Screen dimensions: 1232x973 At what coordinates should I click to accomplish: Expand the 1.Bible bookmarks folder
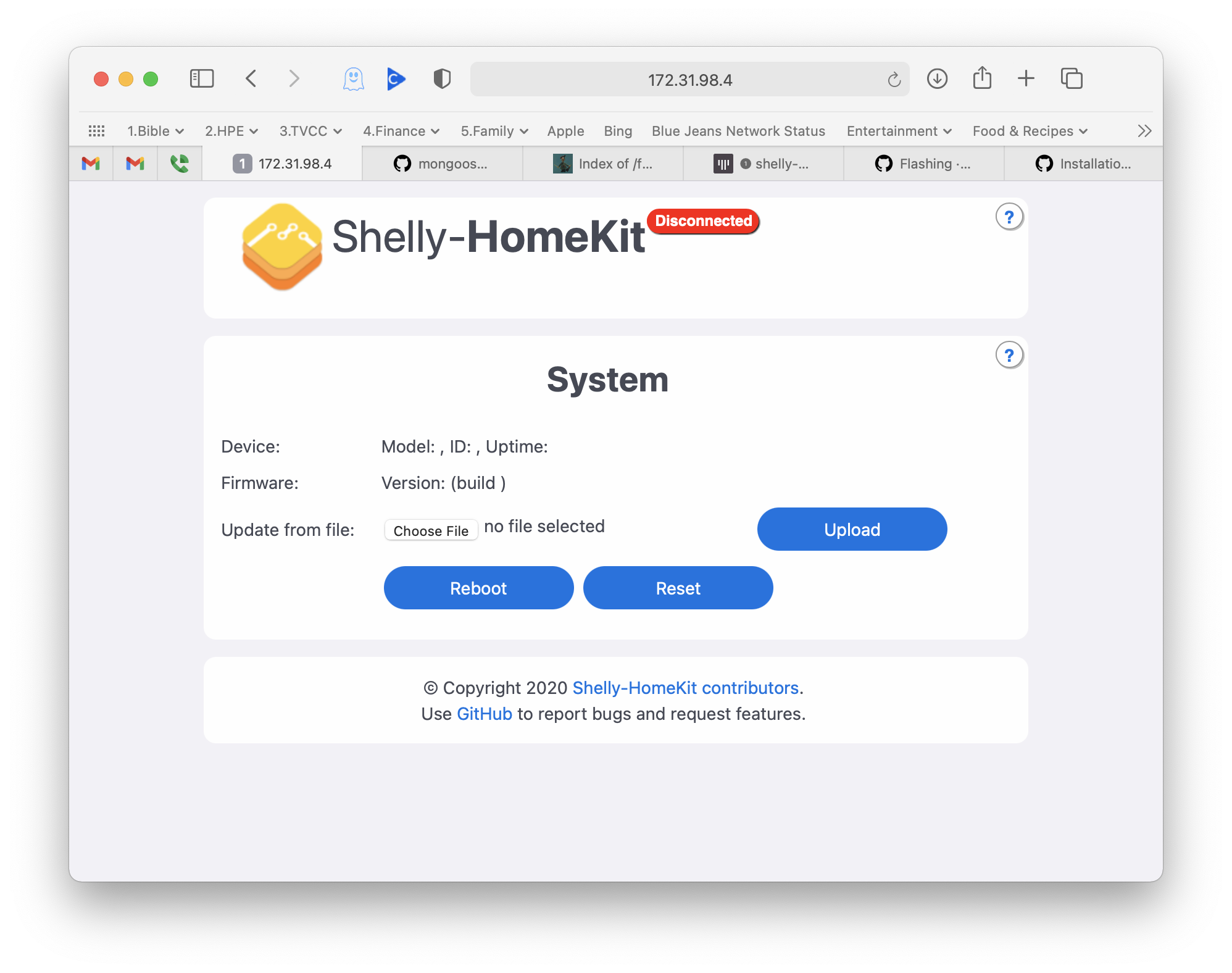[x=154, y=130]
